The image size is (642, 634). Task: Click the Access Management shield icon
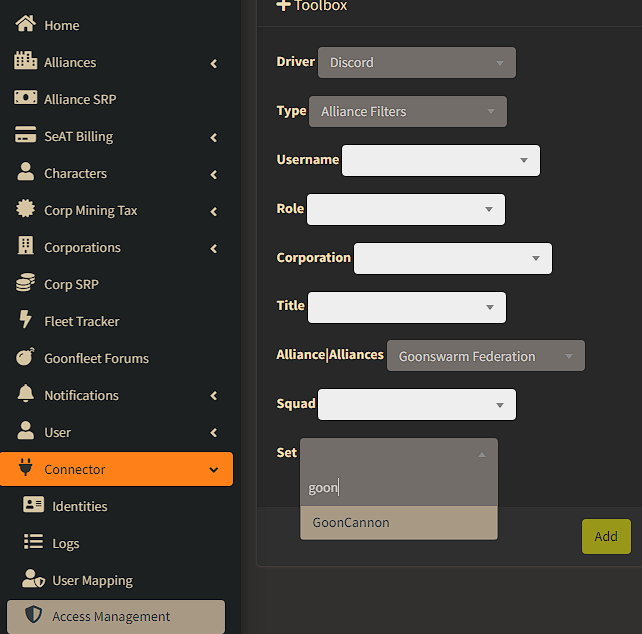click(x=33, y=617)
